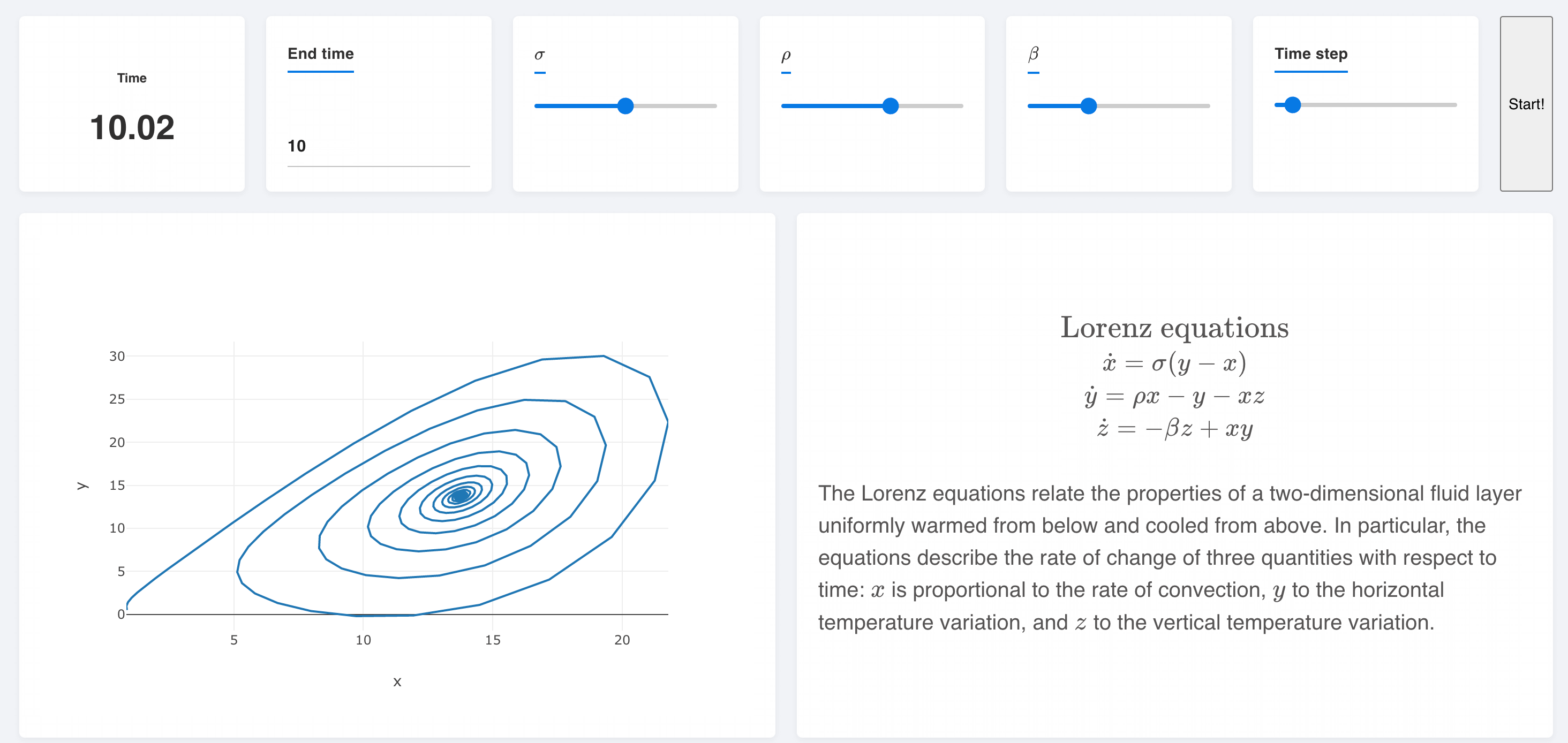Image resolution: width=1568 pixels, height=743 pixels.
Task: Click the 10.02 time readout
Action: pos(132,128)
